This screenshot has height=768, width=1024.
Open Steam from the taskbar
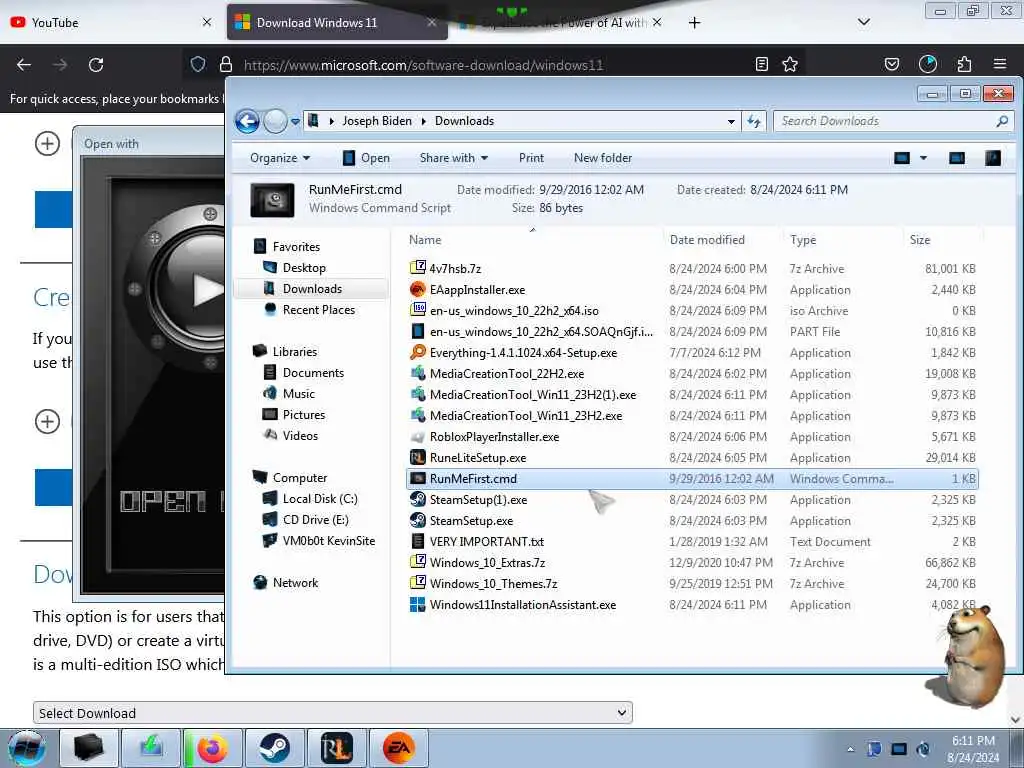(x=274, y=748)
